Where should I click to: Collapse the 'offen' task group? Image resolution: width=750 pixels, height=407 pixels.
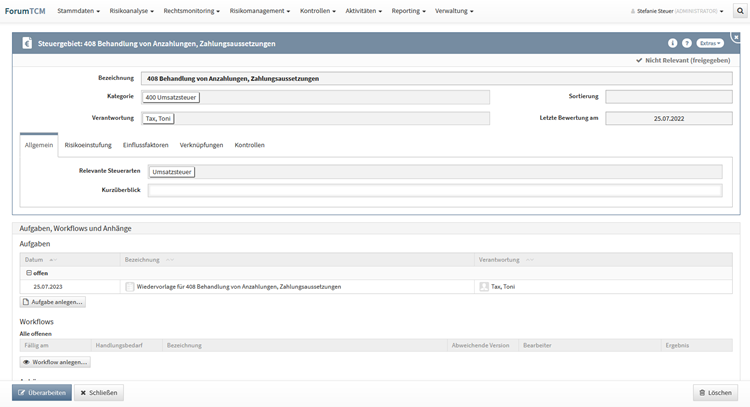(29, 273)
